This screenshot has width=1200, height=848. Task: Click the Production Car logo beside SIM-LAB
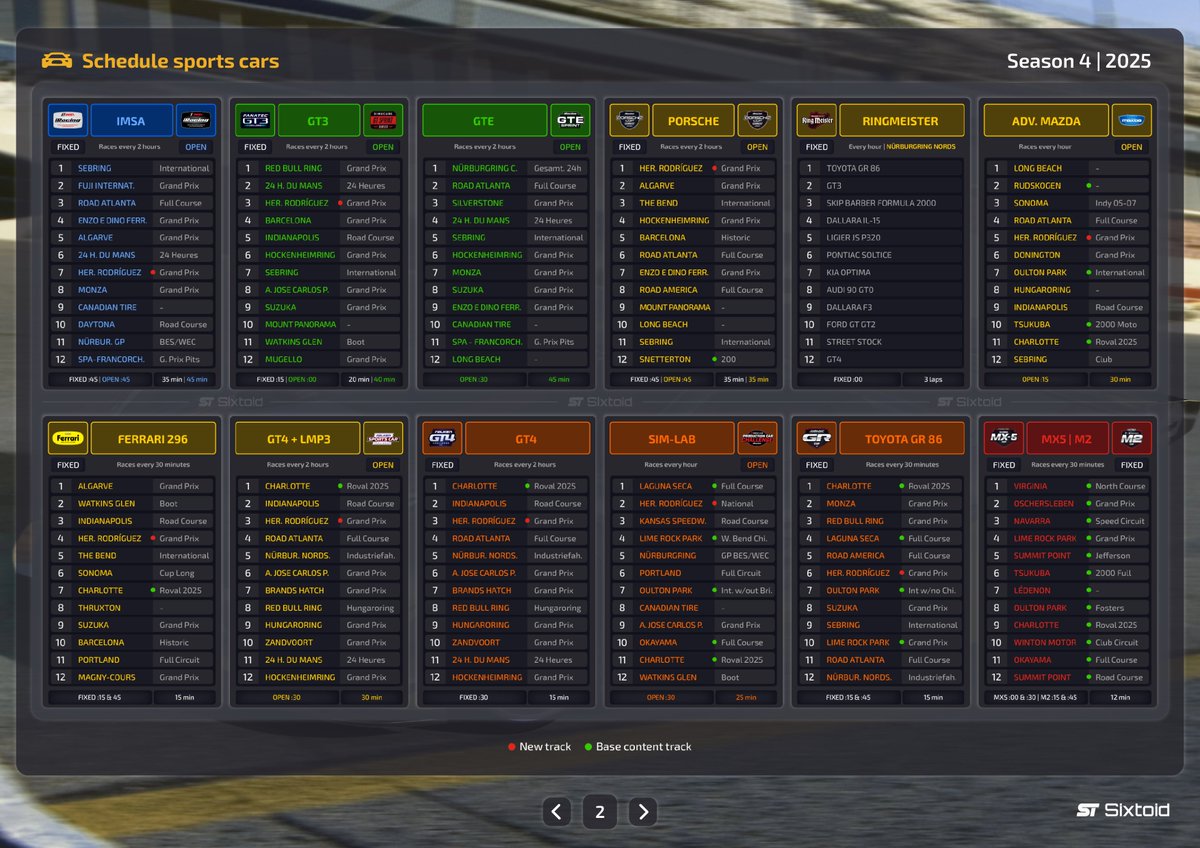click(x=757, y=438)
